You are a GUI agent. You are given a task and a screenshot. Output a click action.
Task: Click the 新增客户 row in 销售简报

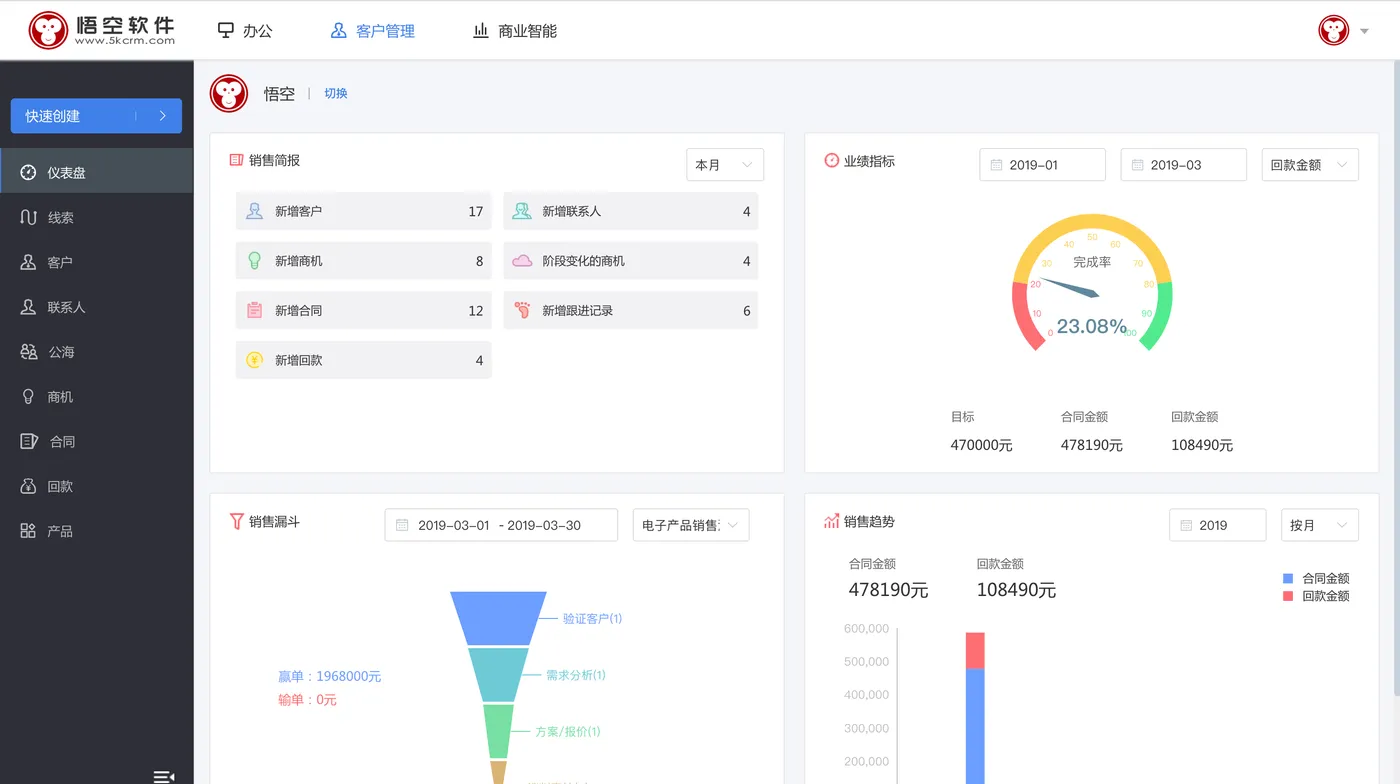363,211
